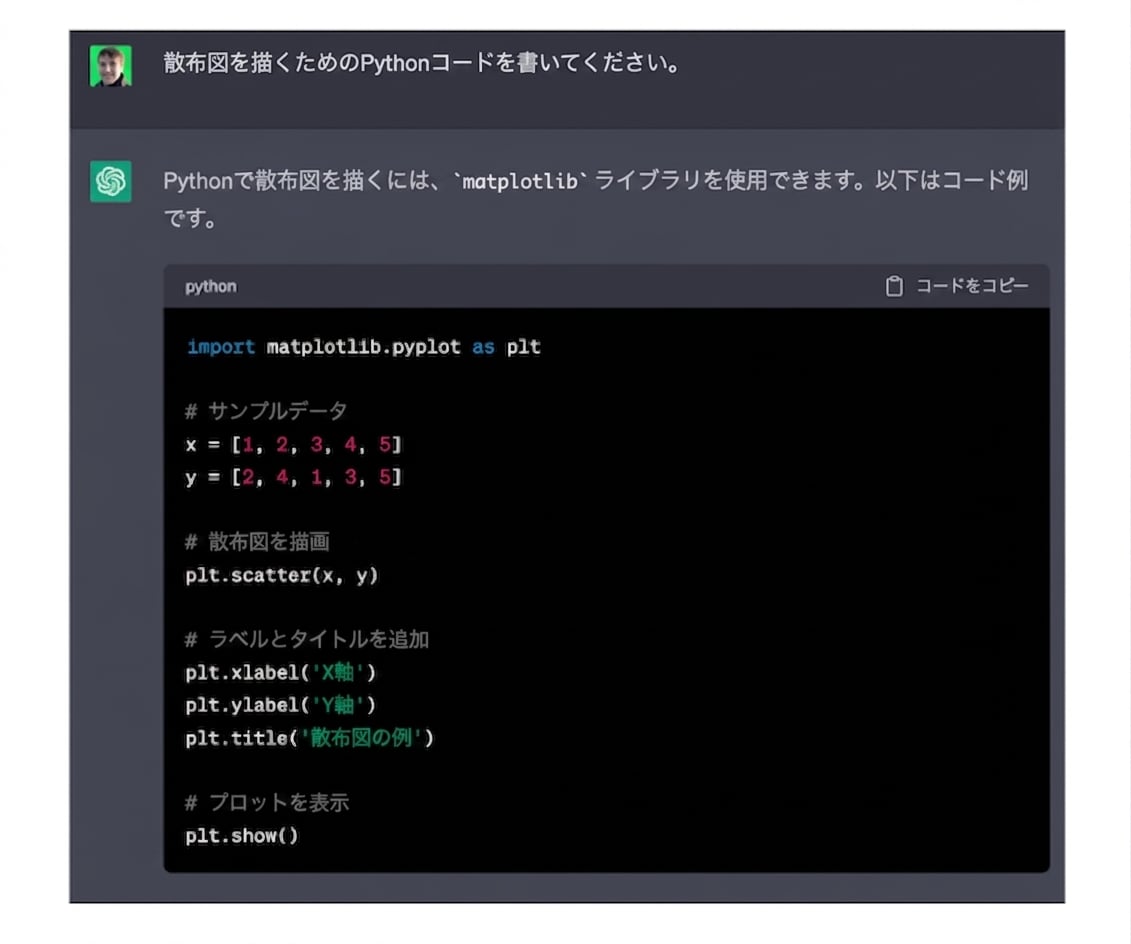Click the plt.xlabel('X軸') line
Image resolution: width=1131 pixels, height=944 pixels.
[281, 672]
